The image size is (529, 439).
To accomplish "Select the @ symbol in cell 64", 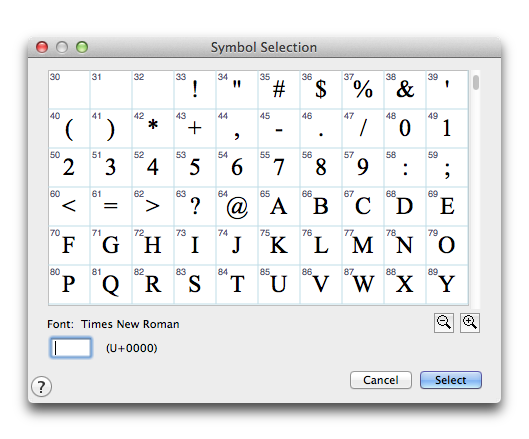I will [237, 206].
